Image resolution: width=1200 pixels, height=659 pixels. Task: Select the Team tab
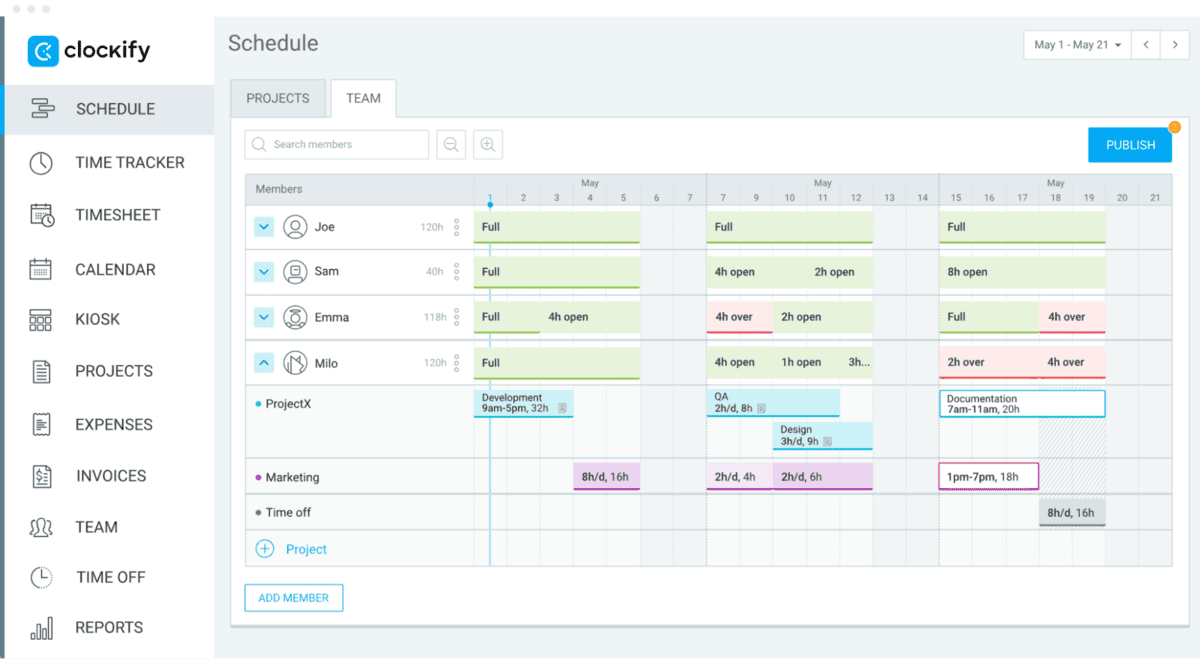click(x=363, y=98)
